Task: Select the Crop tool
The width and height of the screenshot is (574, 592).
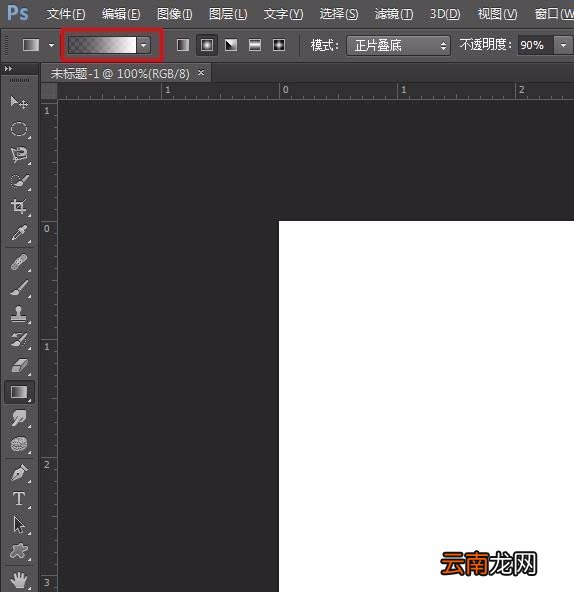Action: tap(19, 207)
